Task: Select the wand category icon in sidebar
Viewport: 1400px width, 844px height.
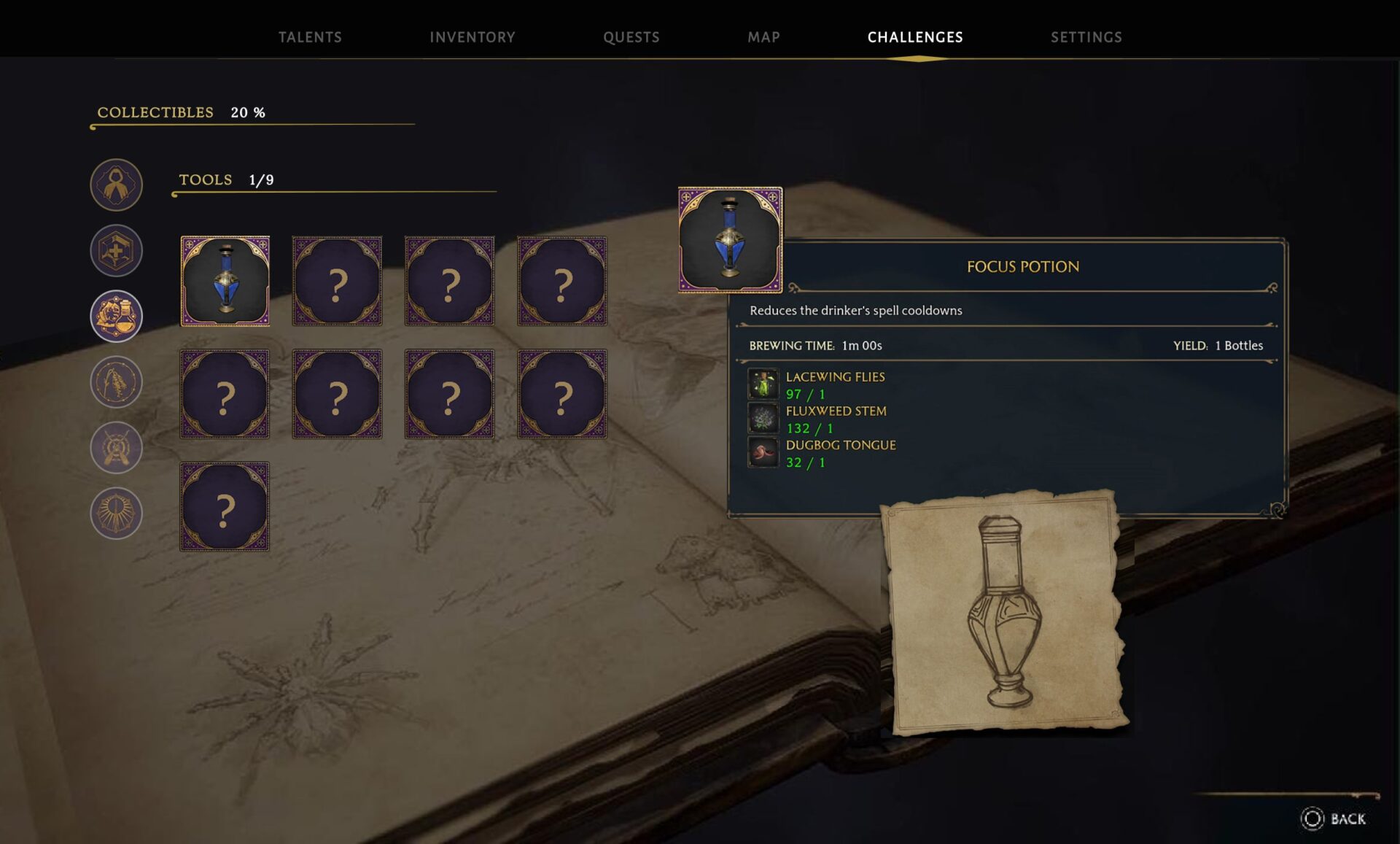Action: pyautogui.click(x=116, y=382)
